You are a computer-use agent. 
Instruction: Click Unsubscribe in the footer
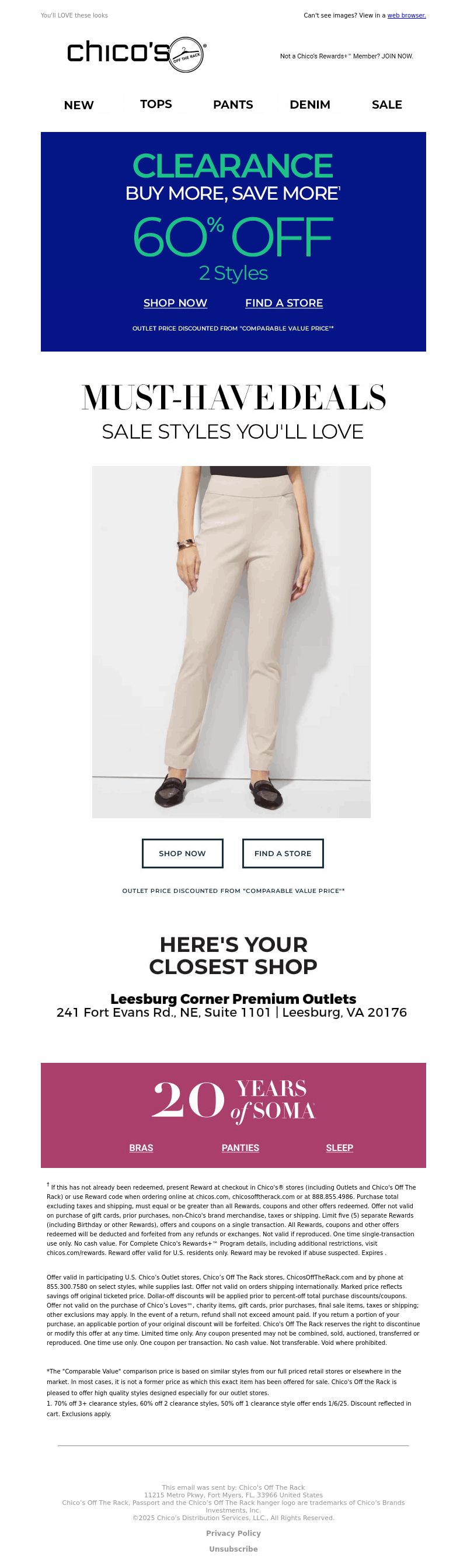pos(233,1549)
